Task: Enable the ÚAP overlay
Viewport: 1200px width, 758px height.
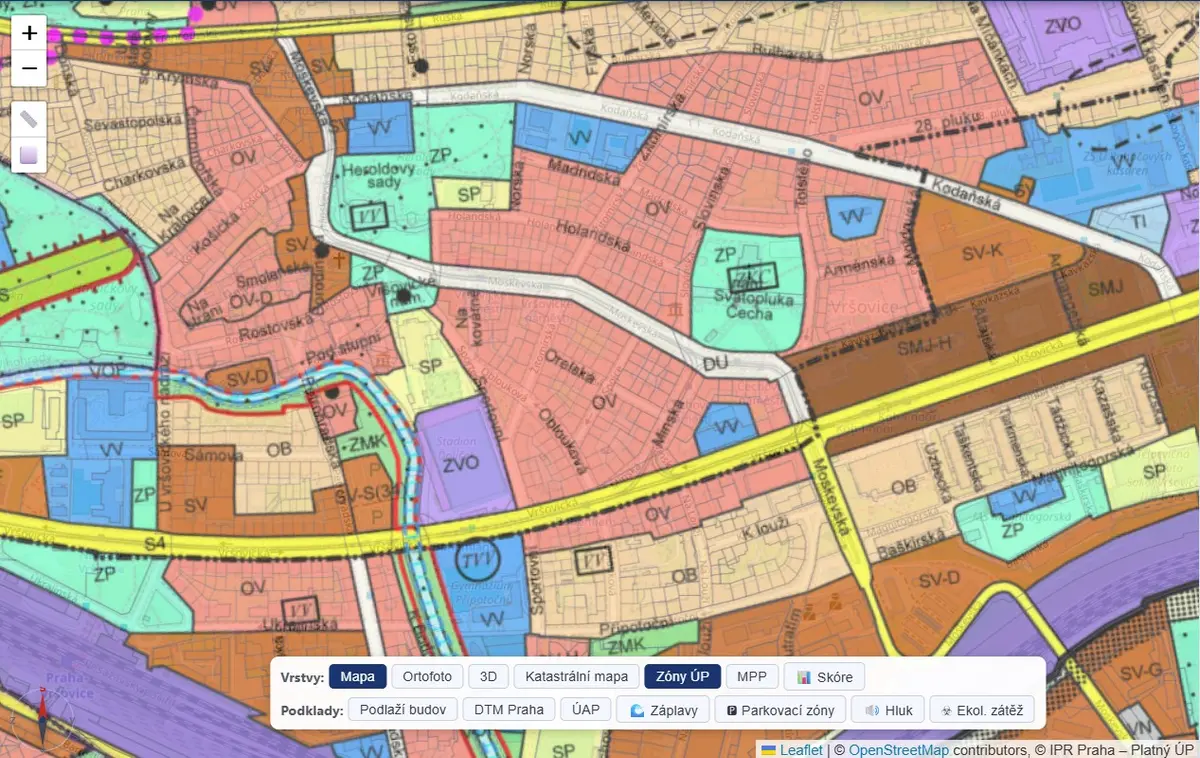Action: click(x=586, y=710)
